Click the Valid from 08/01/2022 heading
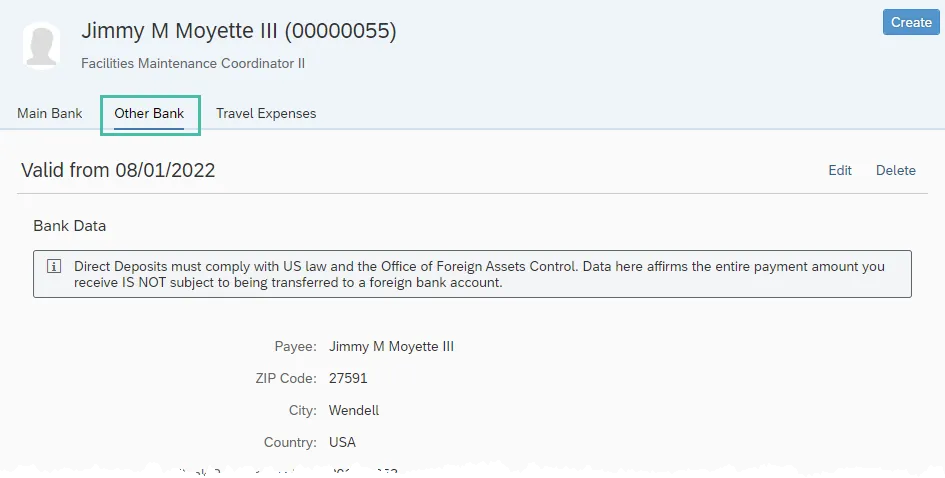The image size is (945, 478). click(118, 170)
